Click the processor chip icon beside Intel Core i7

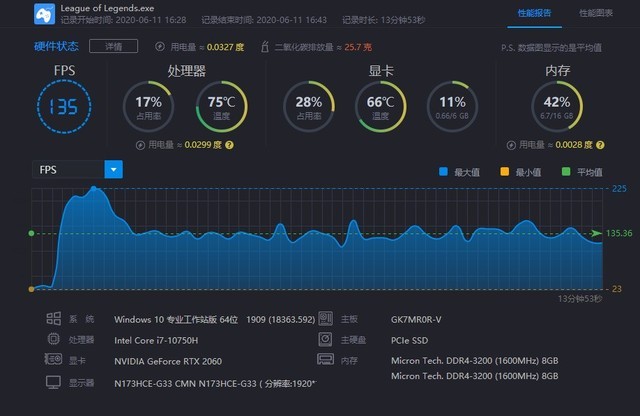[x=53, y=340]
